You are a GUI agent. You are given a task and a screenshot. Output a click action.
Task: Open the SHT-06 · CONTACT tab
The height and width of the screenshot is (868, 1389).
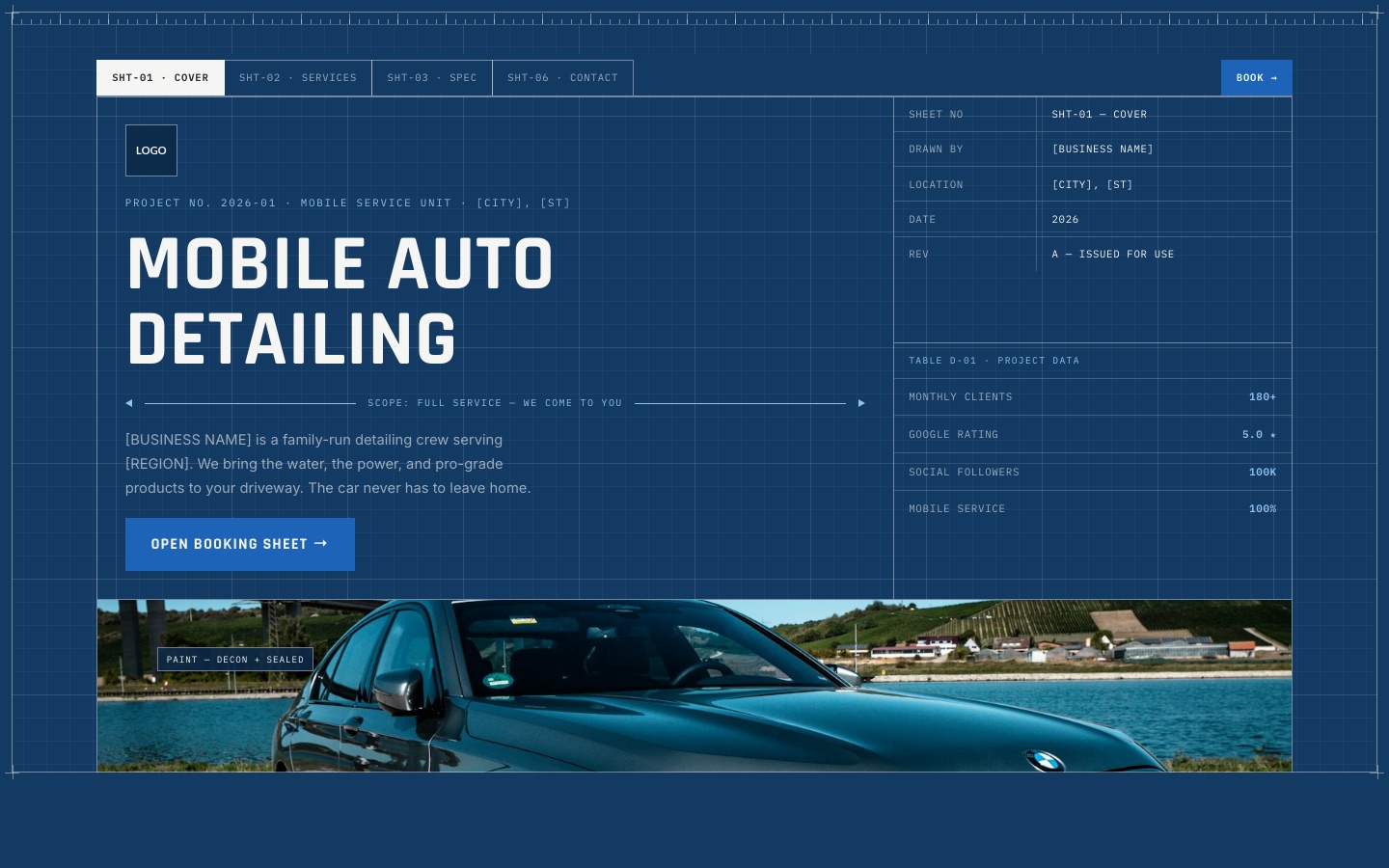tap(563, 78)
